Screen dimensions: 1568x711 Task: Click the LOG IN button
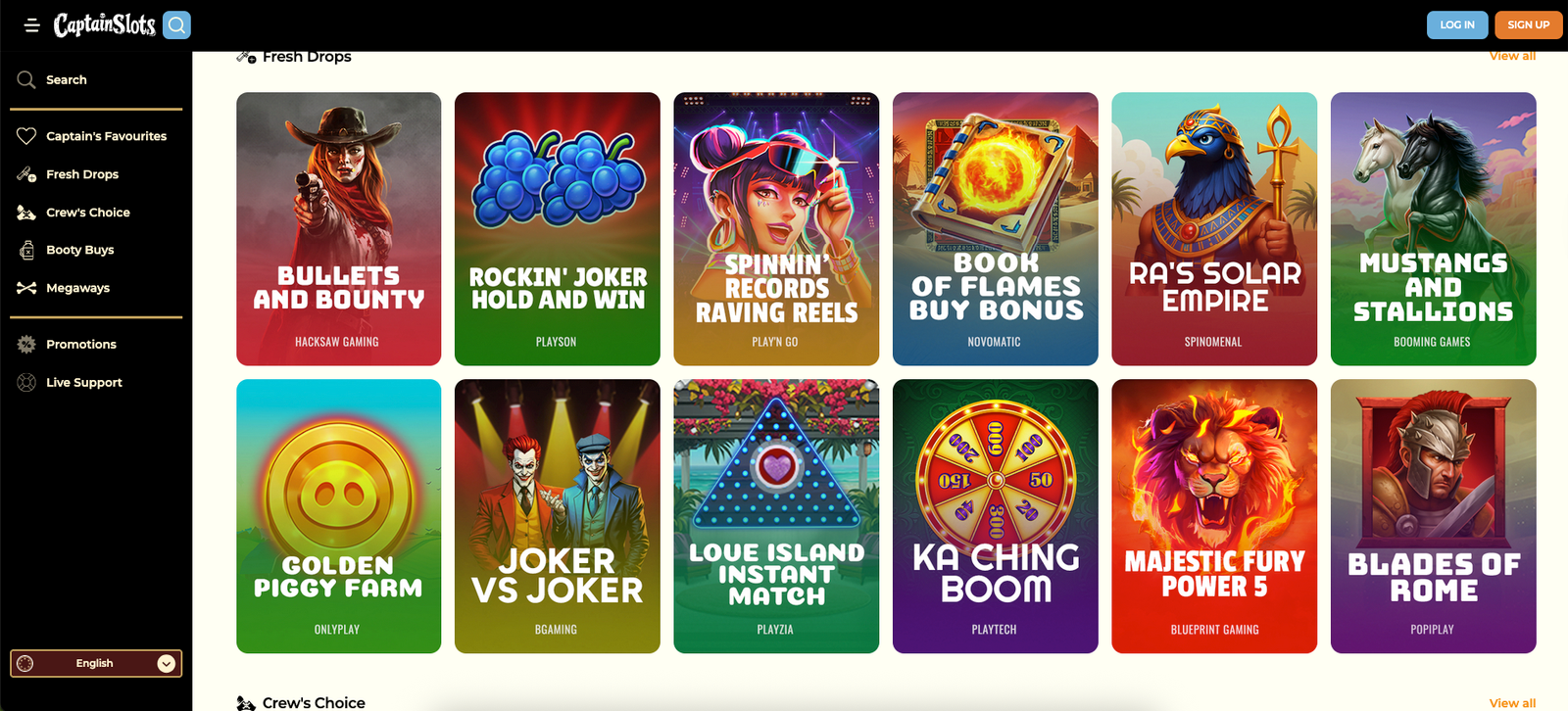1457,25
